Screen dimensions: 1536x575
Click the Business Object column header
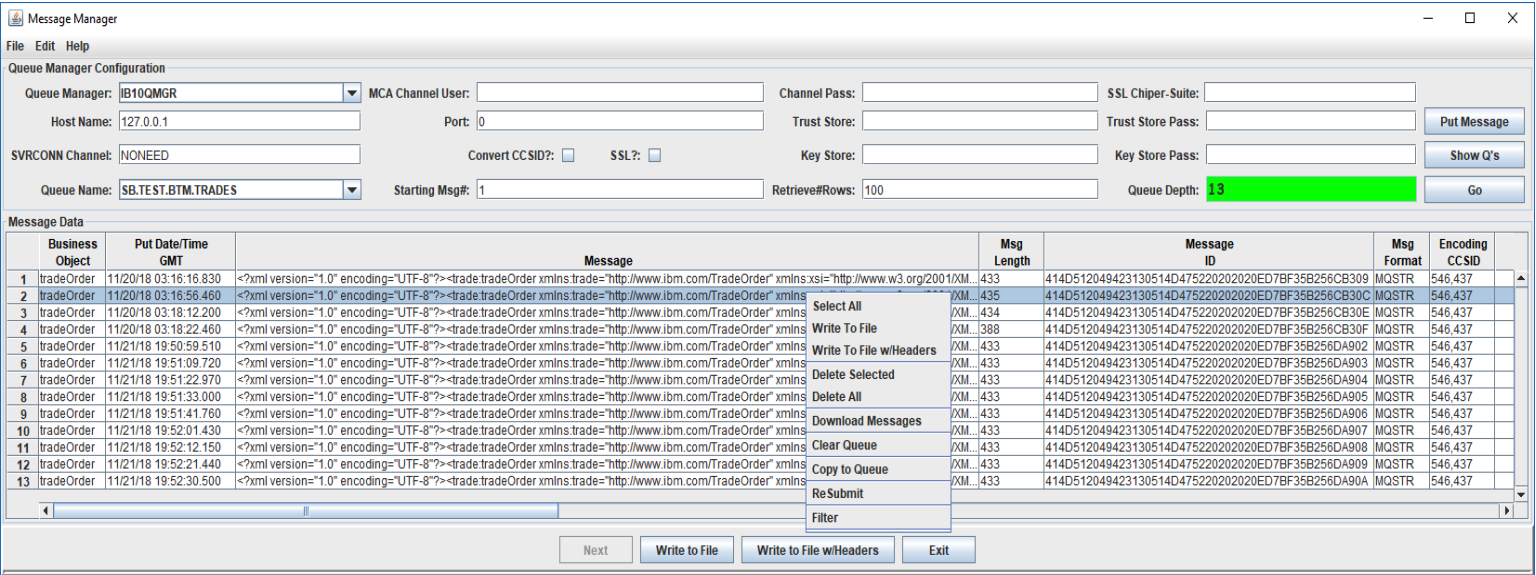tap(72, 251)
